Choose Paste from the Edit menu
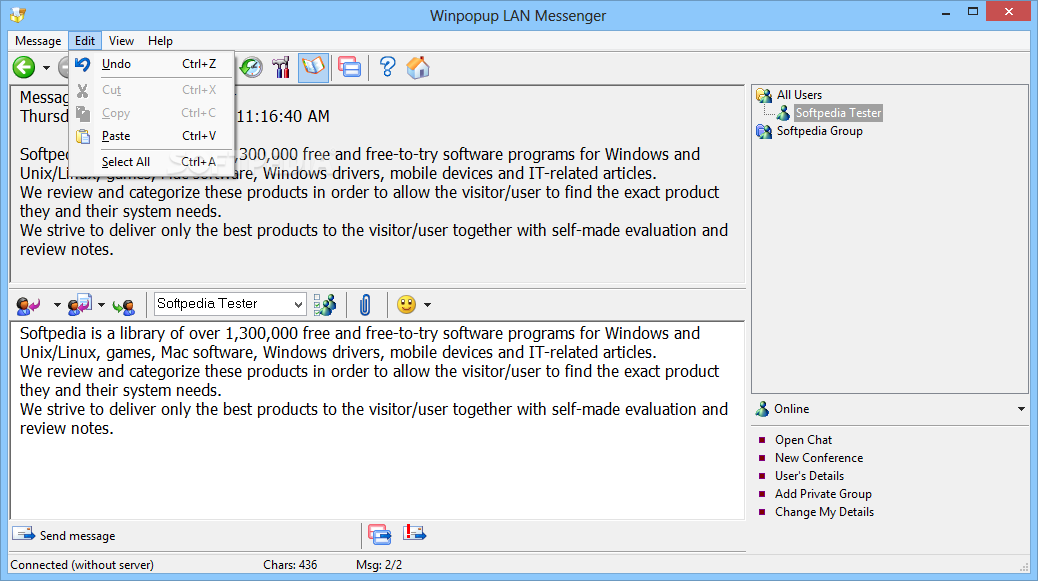The height and width of the screenshot is (581, 1038). (x=152, y=136)
